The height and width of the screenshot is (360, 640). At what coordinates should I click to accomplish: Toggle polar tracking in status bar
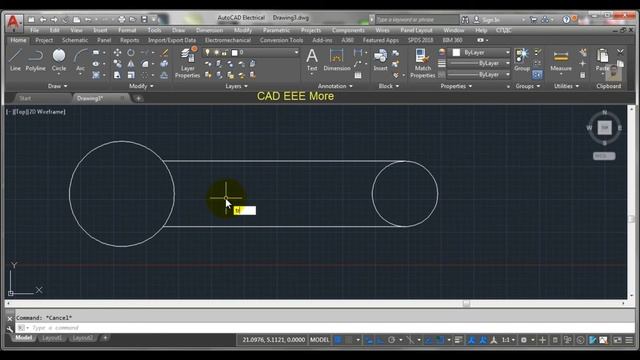(391, 340)
